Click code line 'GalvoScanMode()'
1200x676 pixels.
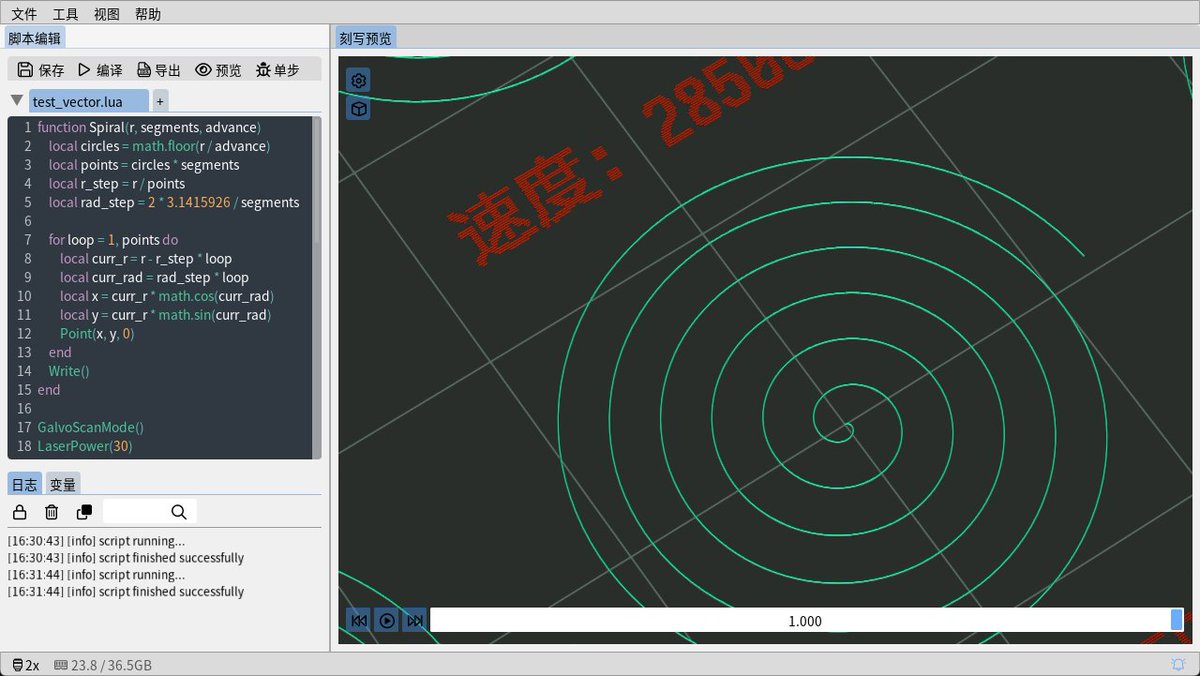click(x=91, y=427)
